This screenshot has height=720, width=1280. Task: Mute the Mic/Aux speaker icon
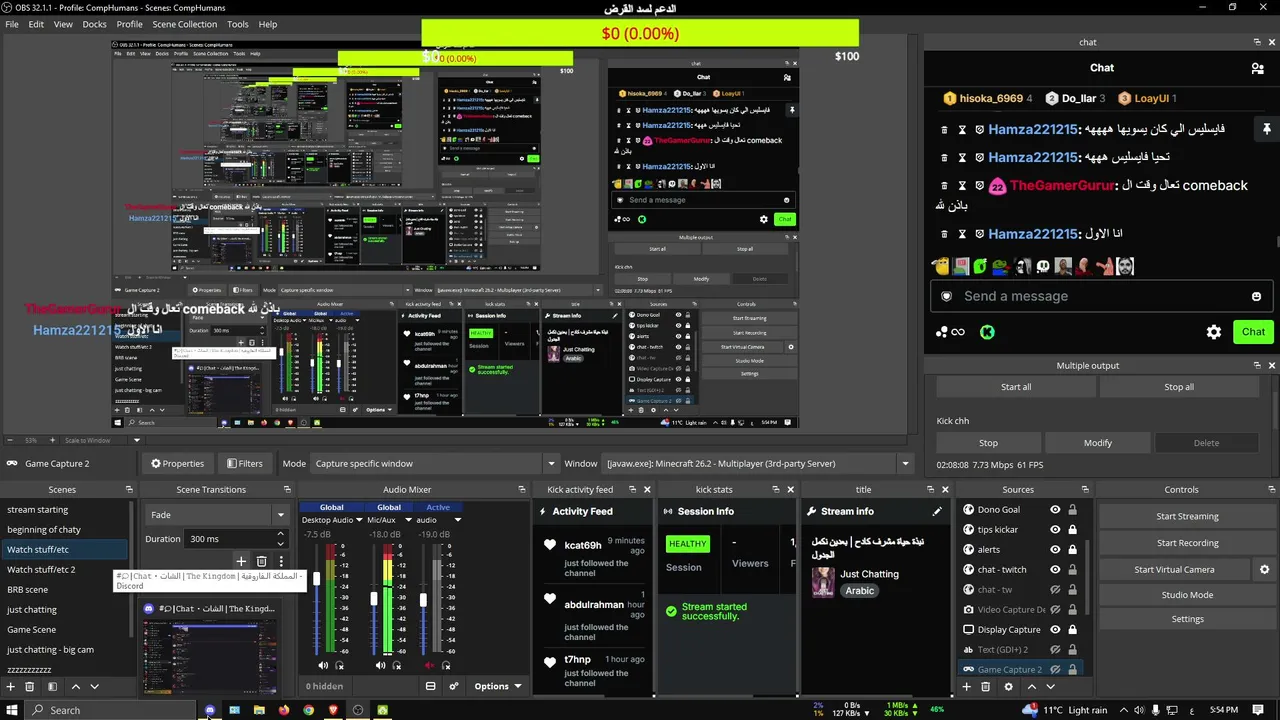[x=380, y=666]
